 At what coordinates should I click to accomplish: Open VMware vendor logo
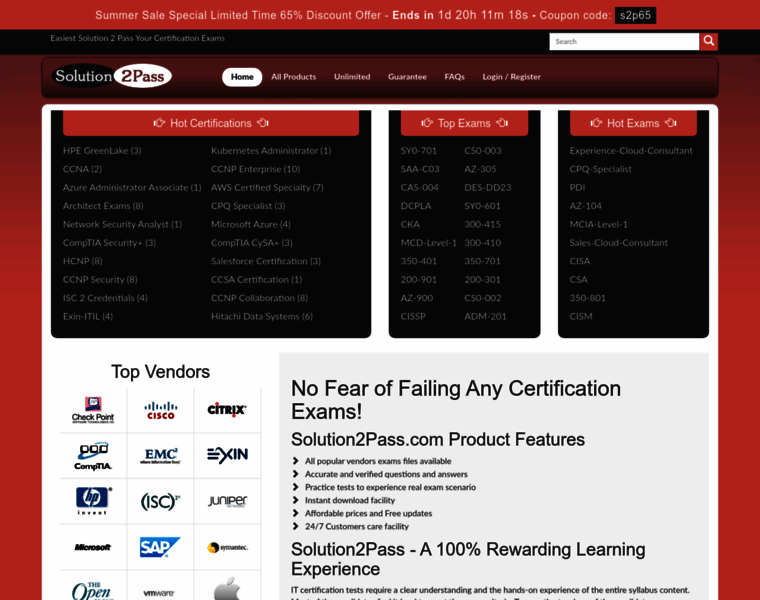click(x=159, y=593)
